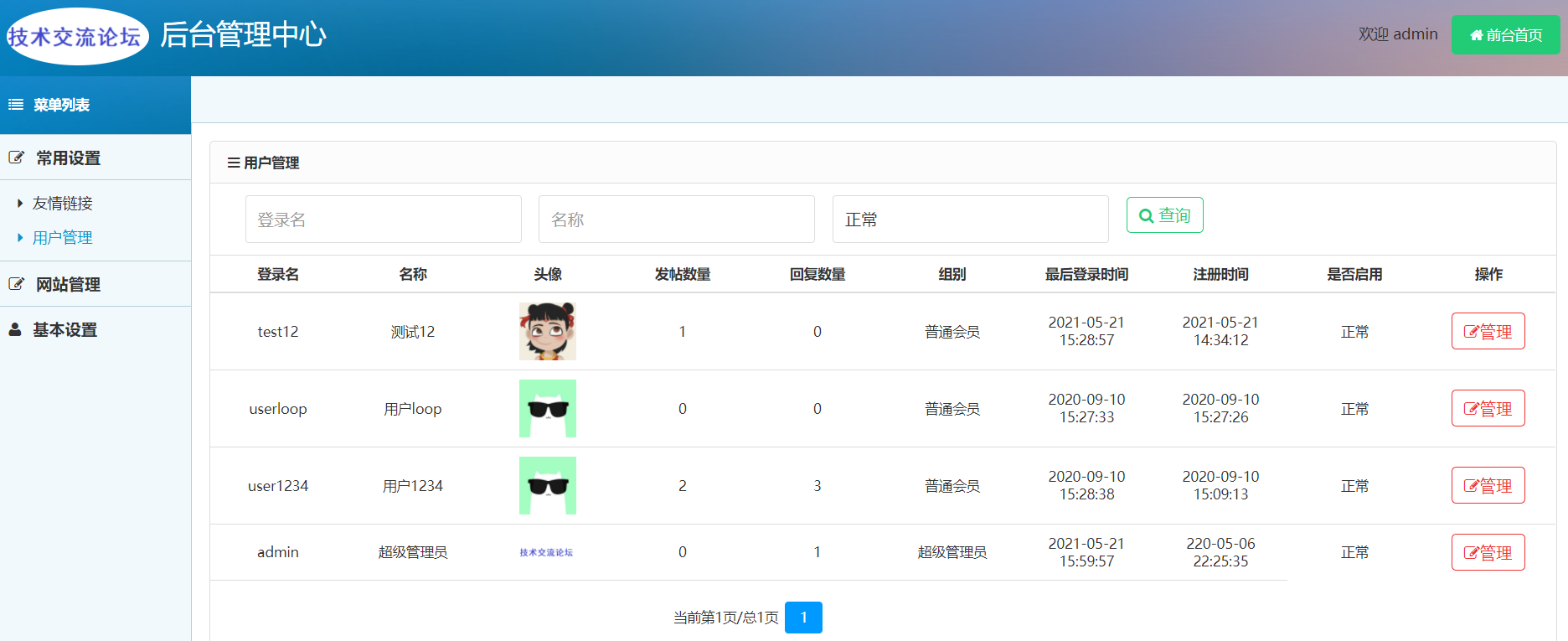Focus the 登录名 search input field
Screen dimensions: 1568x641
pyautogui.click(x=383, y=220)
